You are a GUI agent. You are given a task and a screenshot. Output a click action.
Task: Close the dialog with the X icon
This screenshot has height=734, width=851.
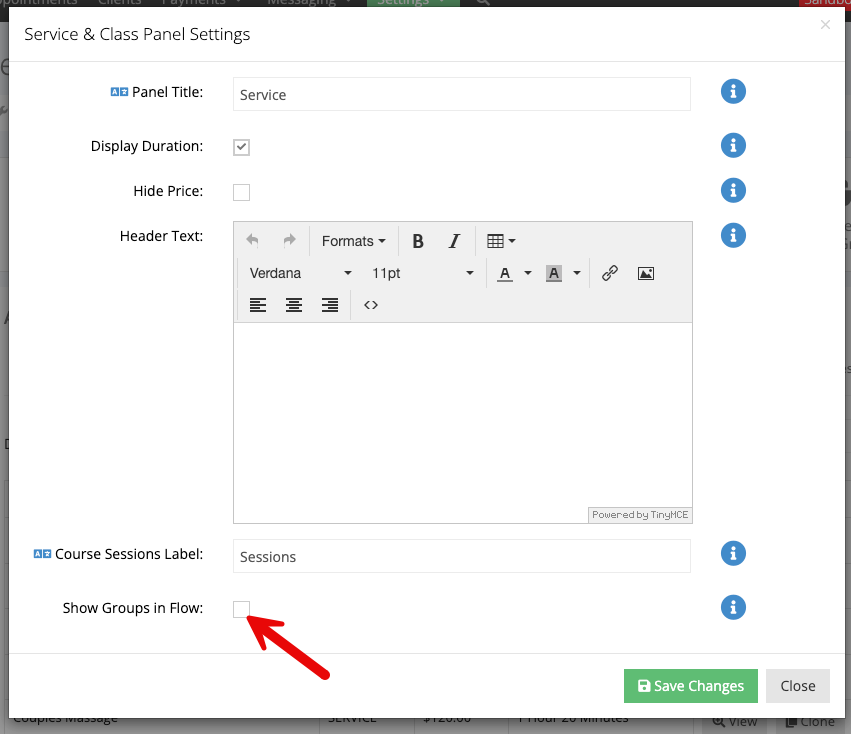click(825, 24)
